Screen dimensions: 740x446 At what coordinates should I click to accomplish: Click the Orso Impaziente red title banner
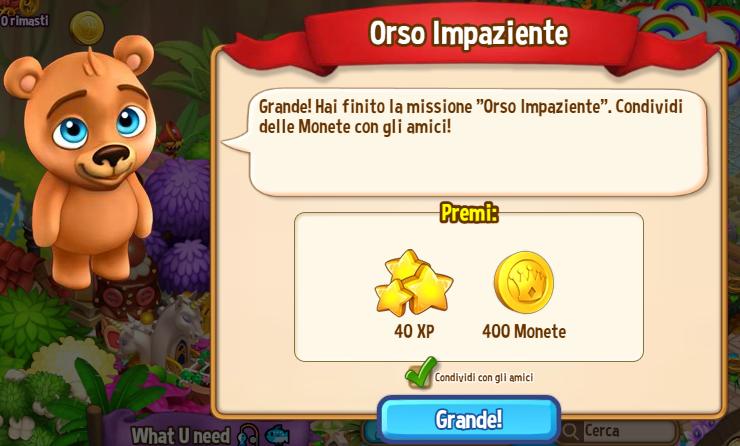(469, 34)
